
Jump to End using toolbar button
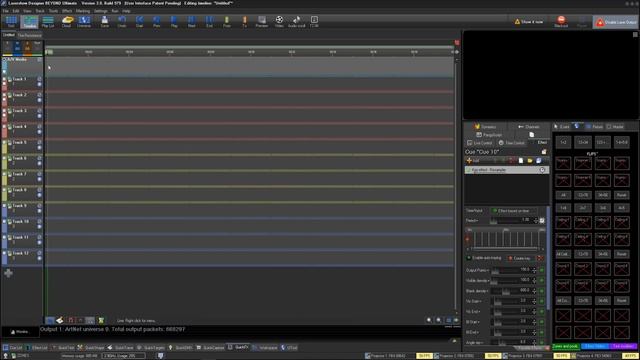pyautogui.click(x=209, y=22)
